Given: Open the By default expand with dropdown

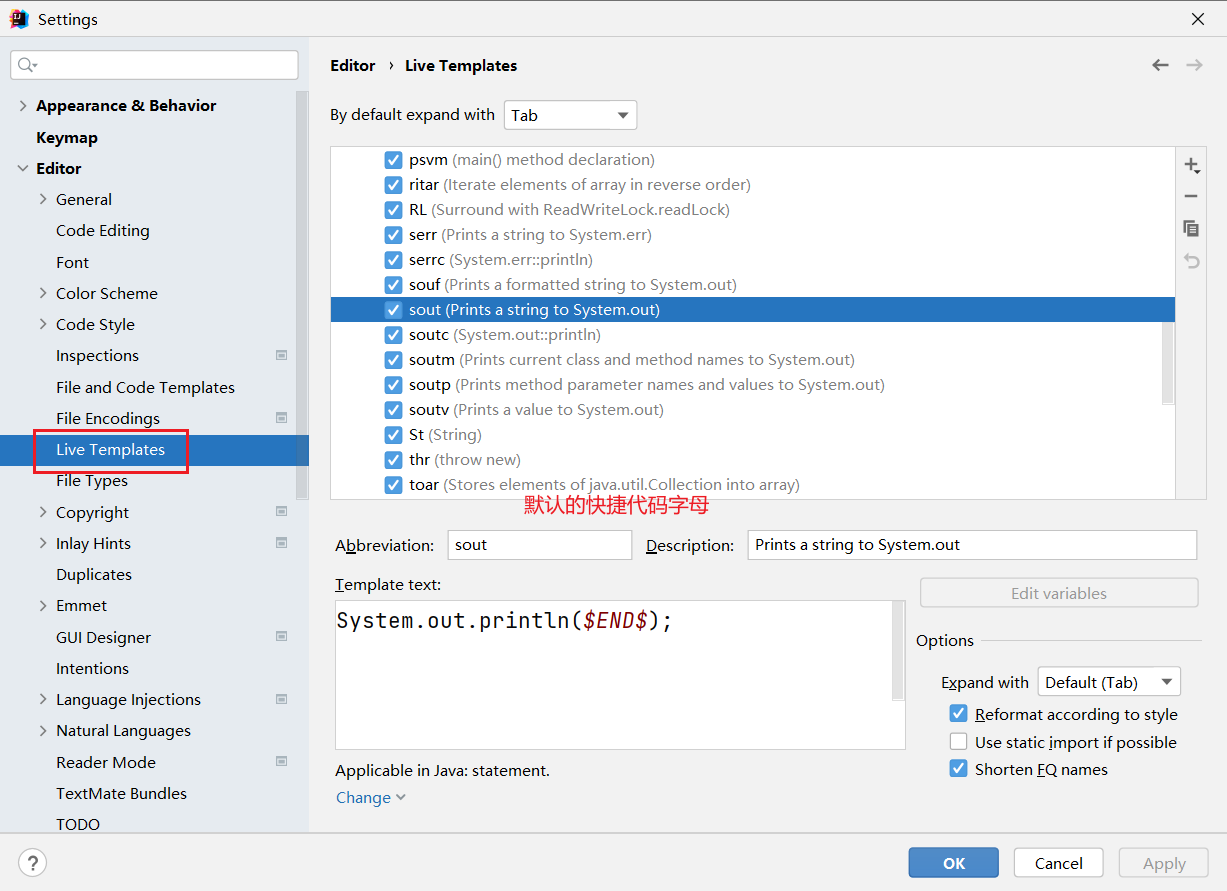Looking at the screenshot, I should [570, 115].
